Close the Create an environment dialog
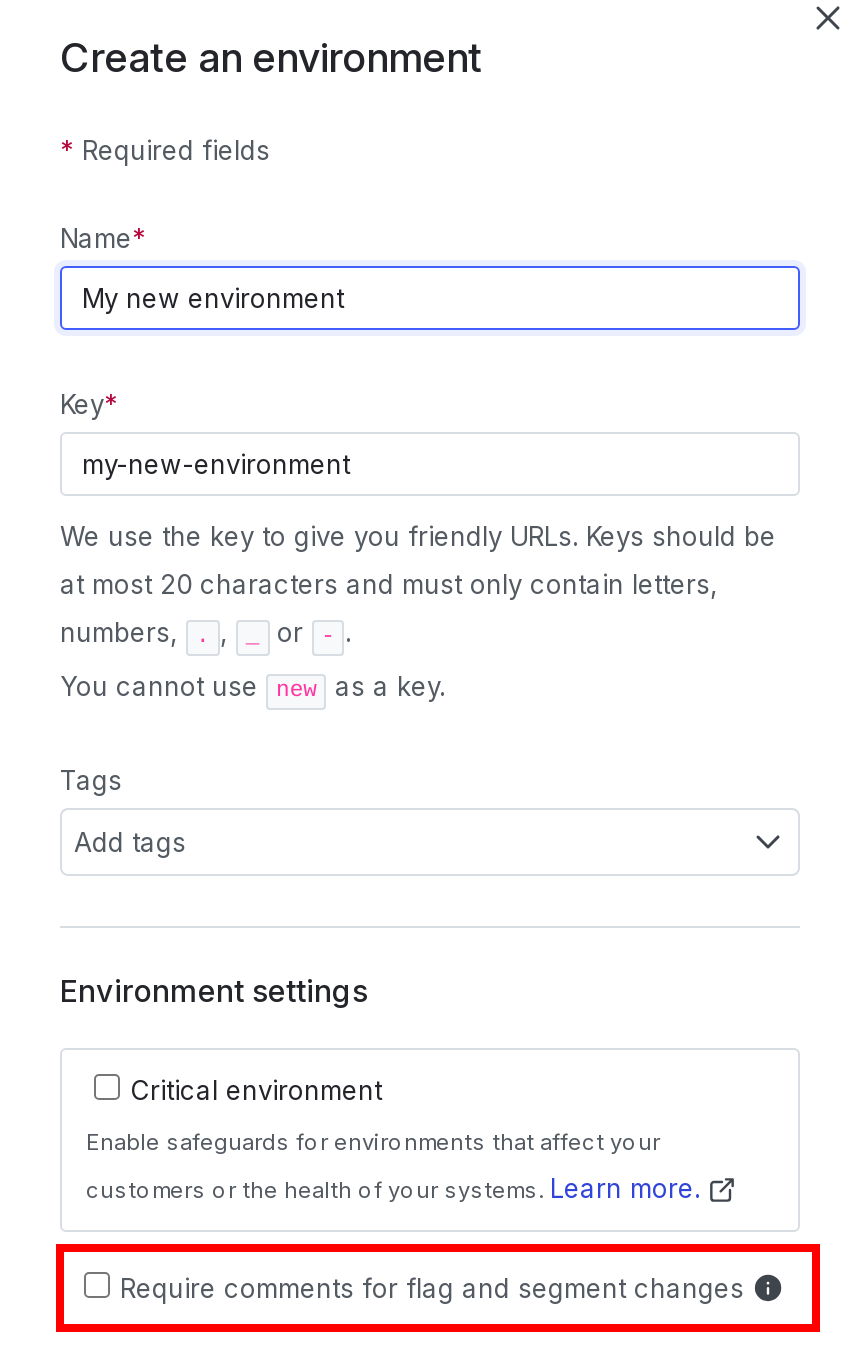 point(827,18)
